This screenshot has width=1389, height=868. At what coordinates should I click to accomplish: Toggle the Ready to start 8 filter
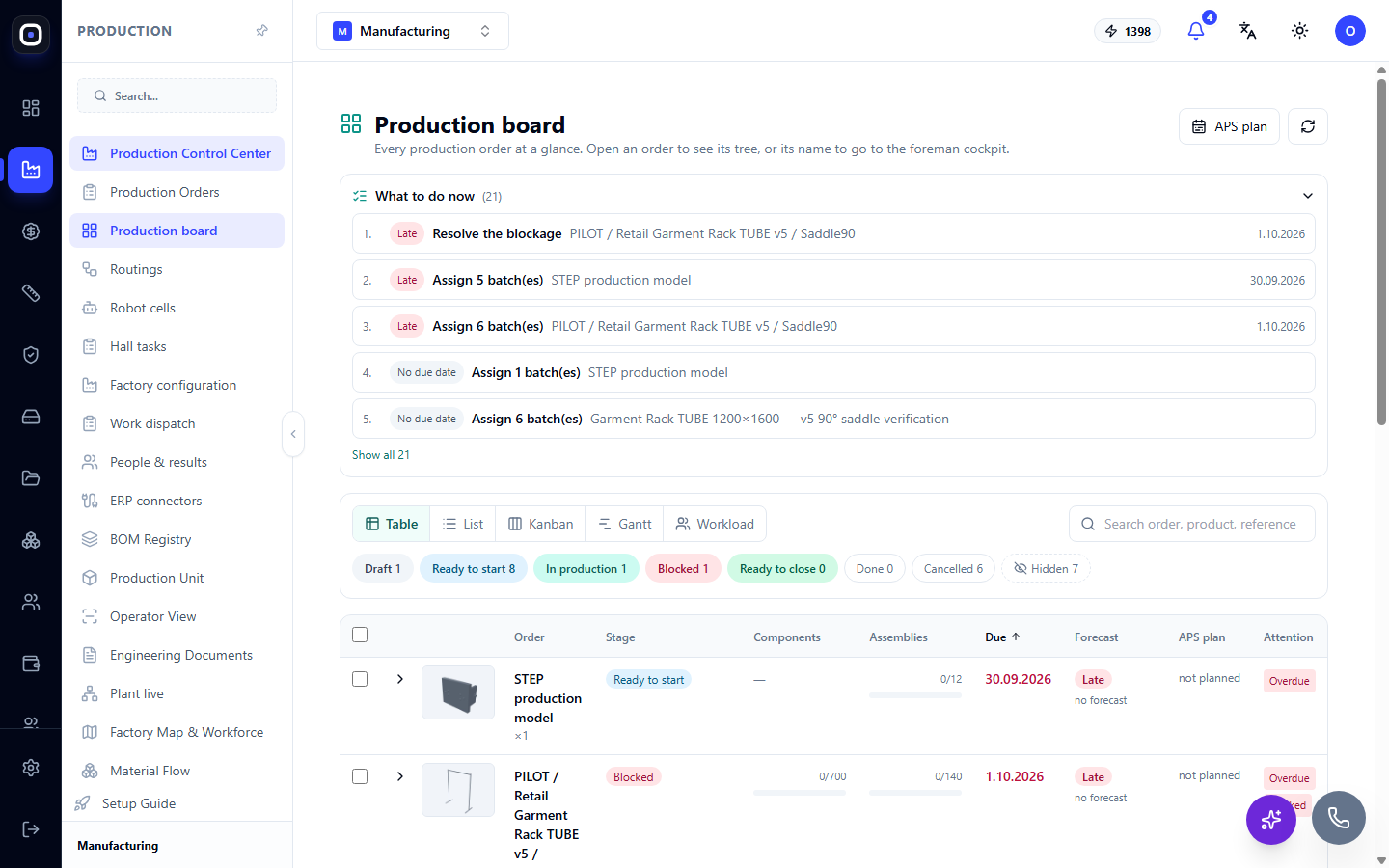click(x=474, y=569)
